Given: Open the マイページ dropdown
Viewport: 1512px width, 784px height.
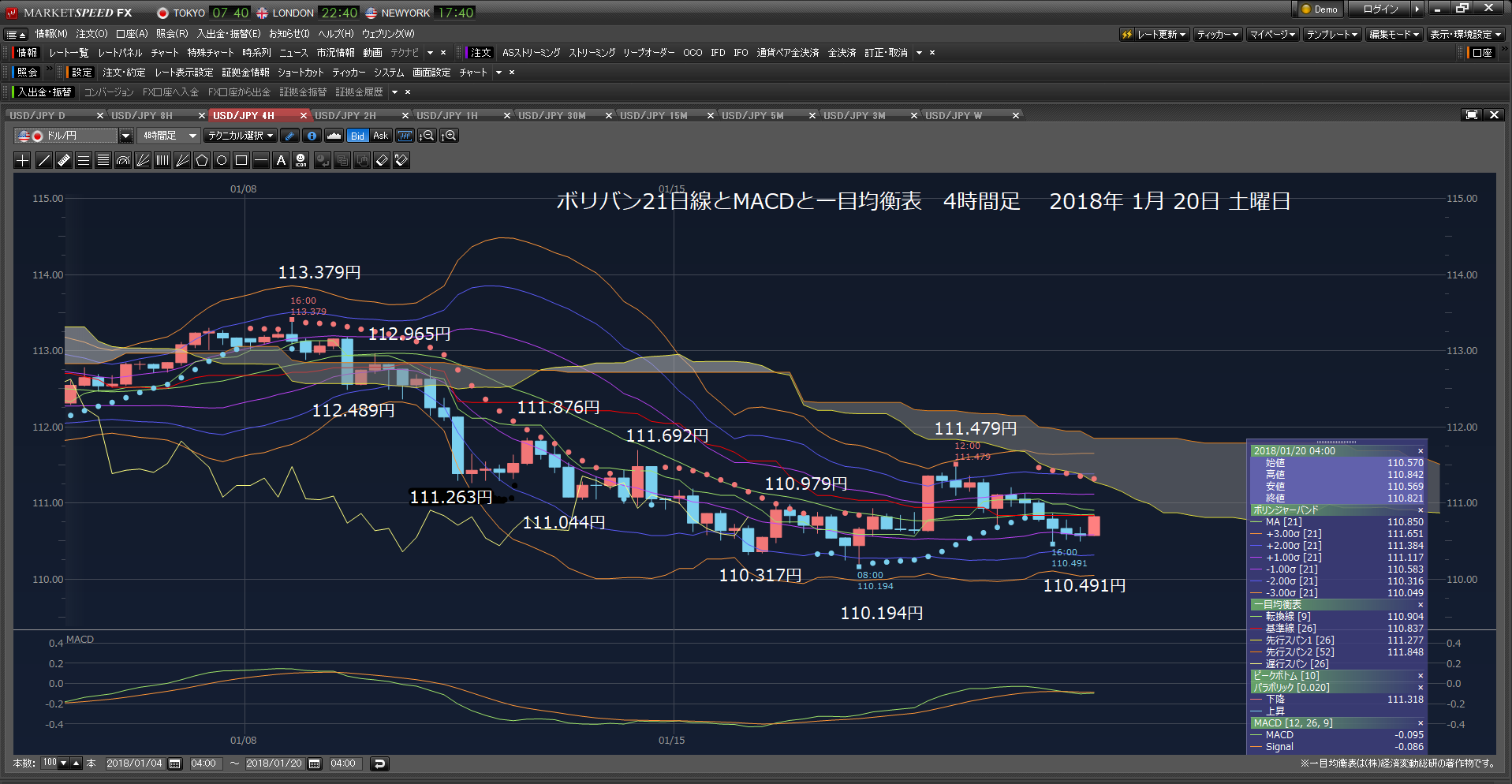Looking at the screenshot, I should pyautogui.click(x=1273, y=34).
